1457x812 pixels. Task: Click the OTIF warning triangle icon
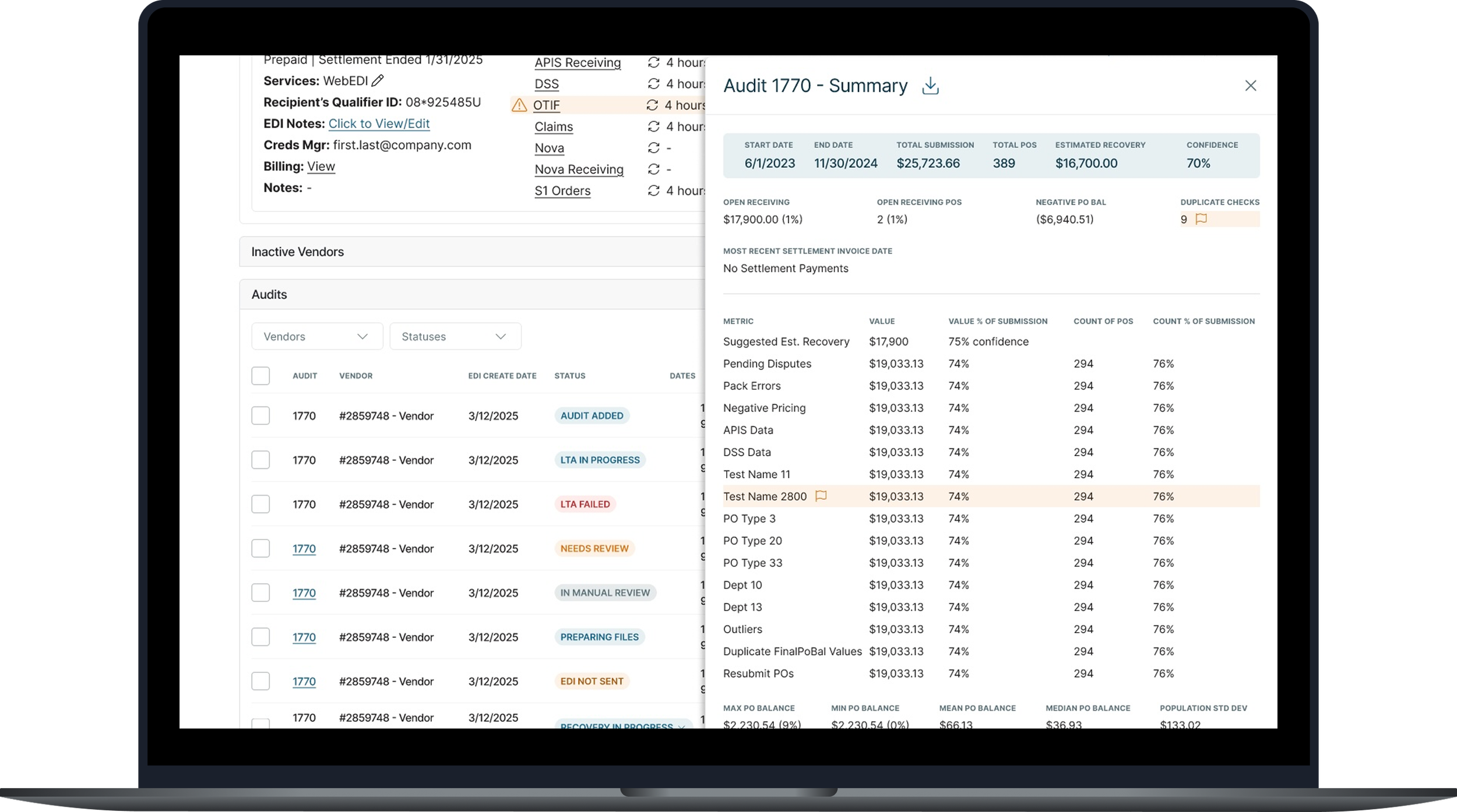[x=519, y=105]
